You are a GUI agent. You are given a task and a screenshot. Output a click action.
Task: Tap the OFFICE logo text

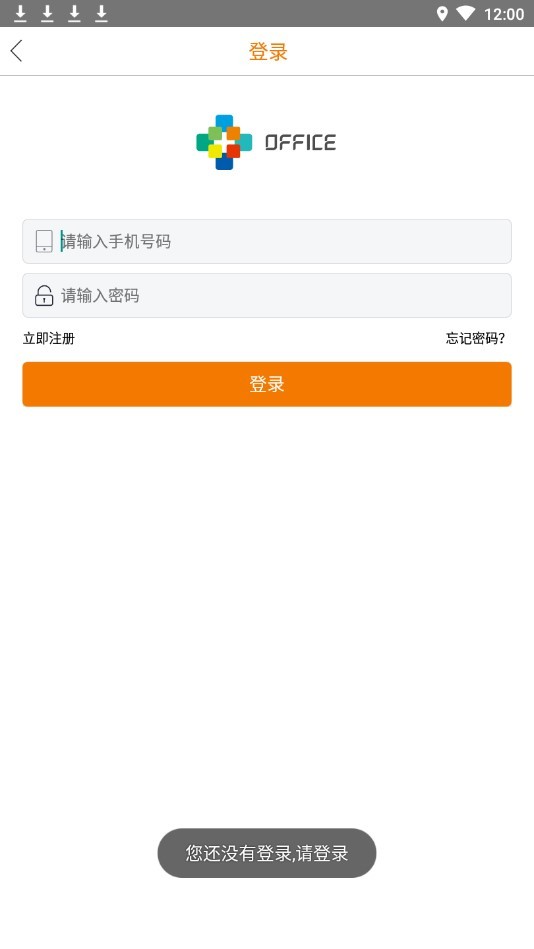click(300, 143)
